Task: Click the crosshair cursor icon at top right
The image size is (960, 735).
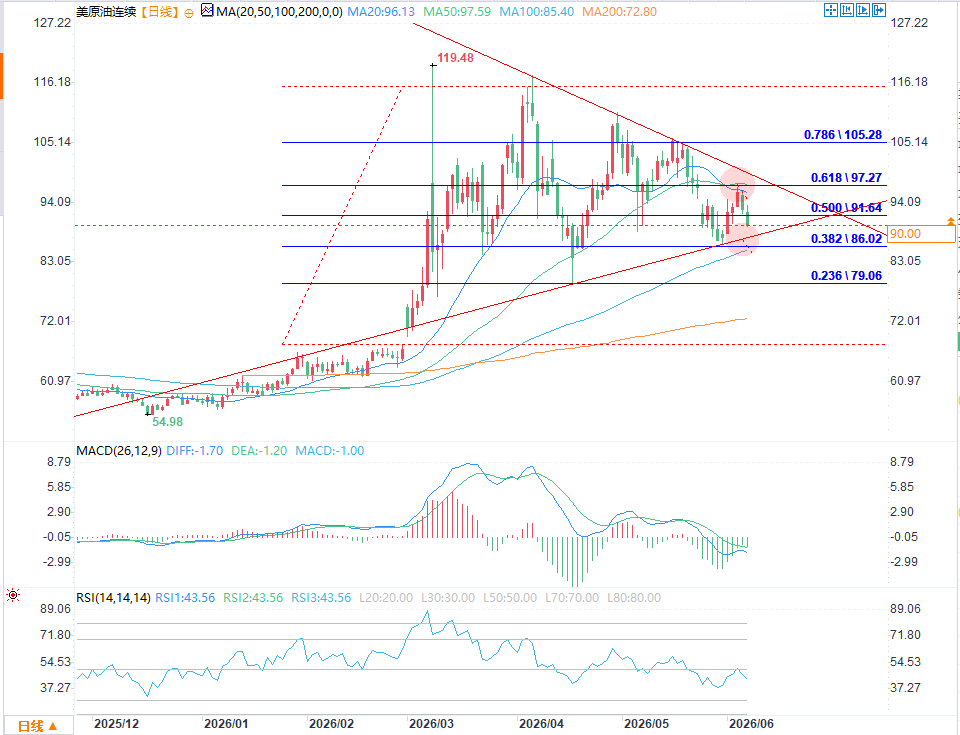Action: click(x=831, y=10)
